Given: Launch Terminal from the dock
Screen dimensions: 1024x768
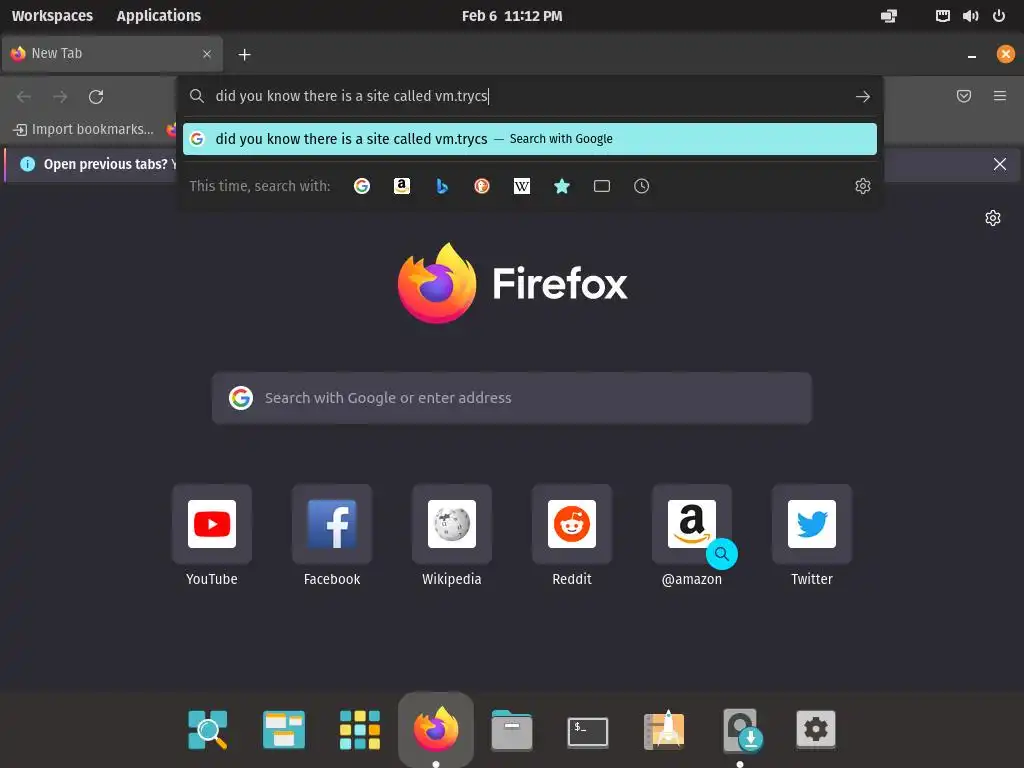Looking at the screenshot, I should 588,731.
